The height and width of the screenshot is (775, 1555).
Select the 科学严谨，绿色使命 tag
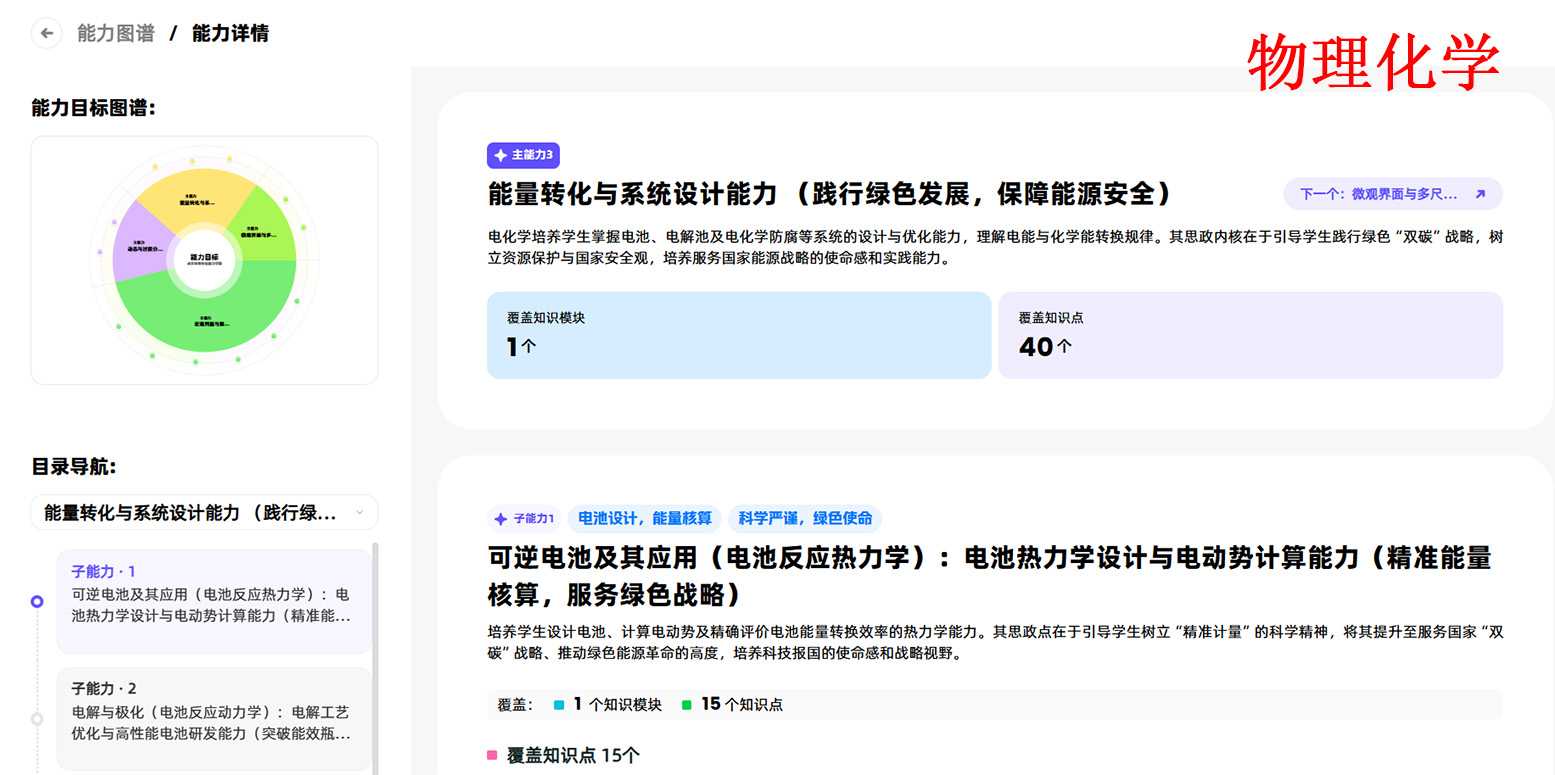(x=805, y=518)
